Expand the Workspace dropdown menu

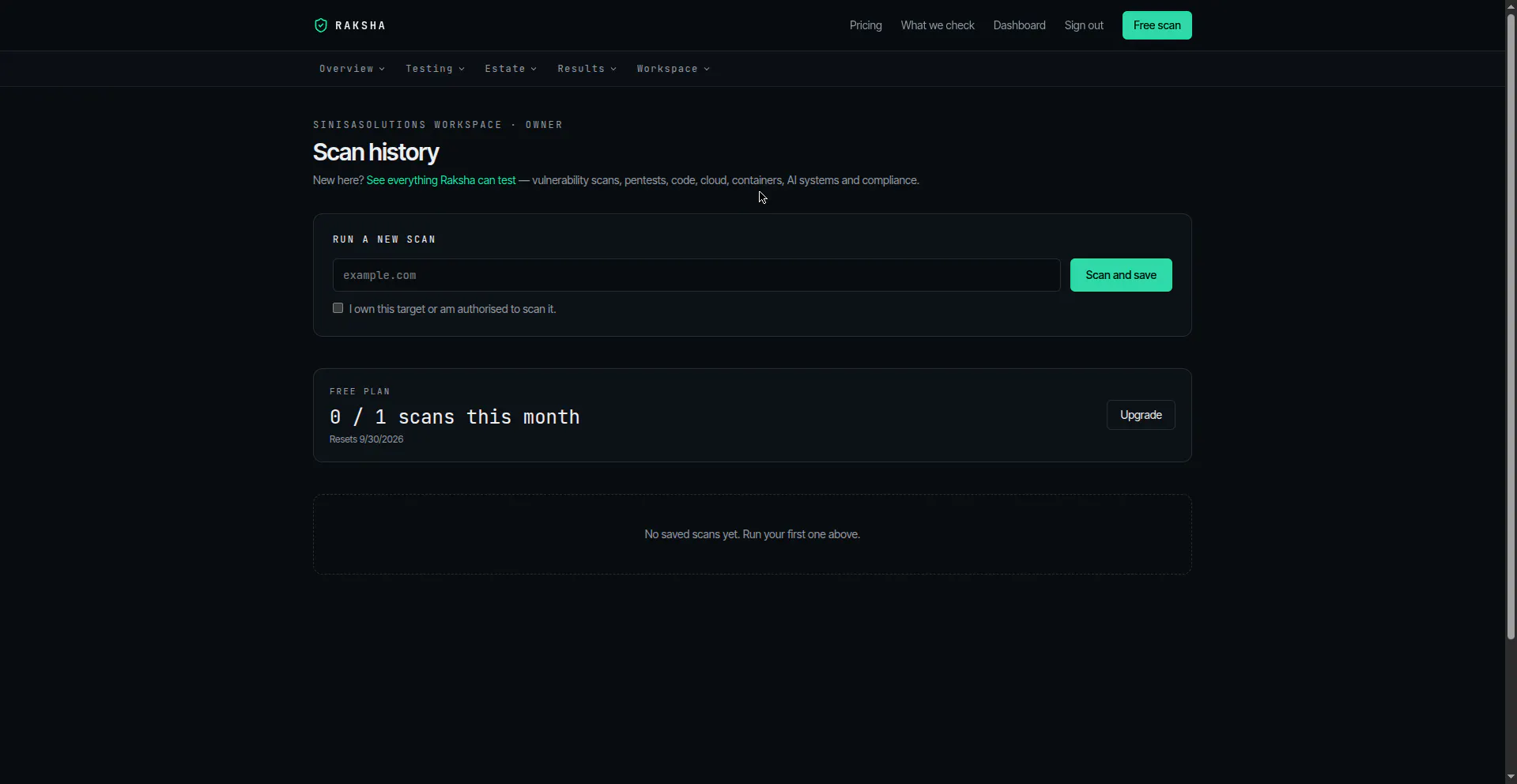(x=673, y=69)
